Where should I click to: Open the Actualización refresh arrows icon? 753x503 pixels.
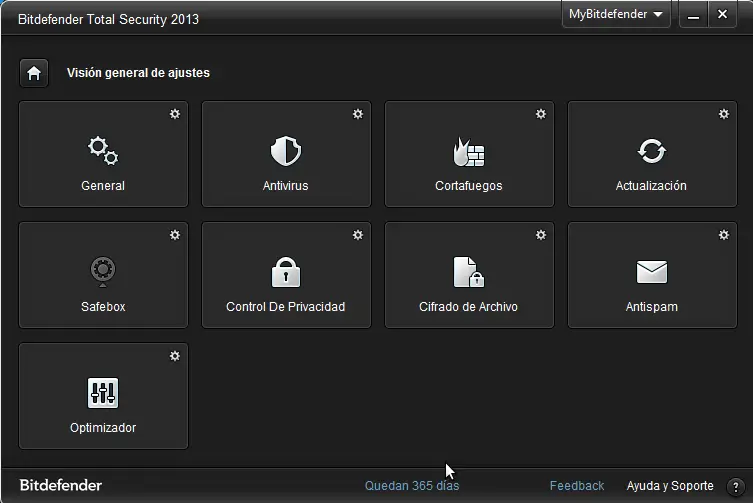652,151
